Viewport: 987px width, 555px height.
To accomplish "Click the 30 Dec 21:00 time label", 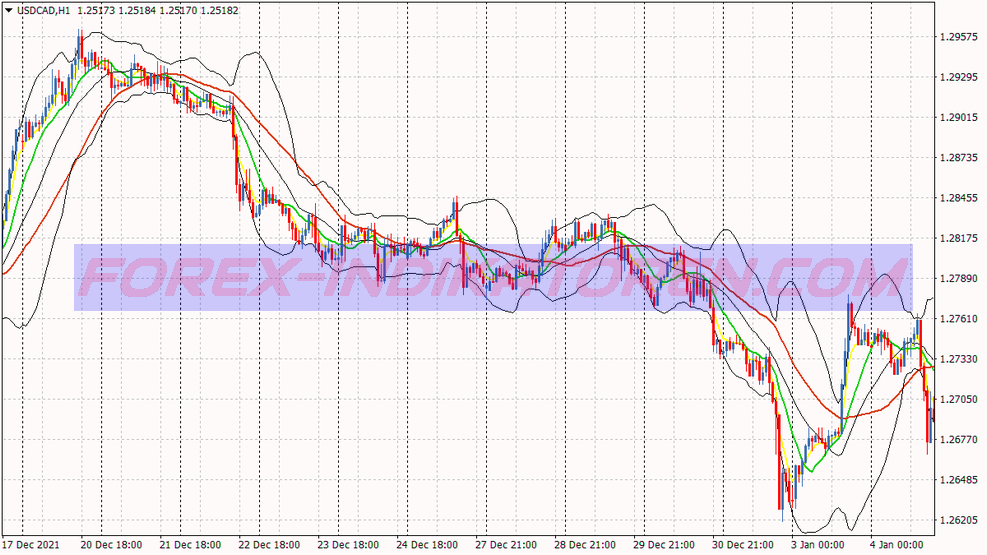I will click(743, 544).
